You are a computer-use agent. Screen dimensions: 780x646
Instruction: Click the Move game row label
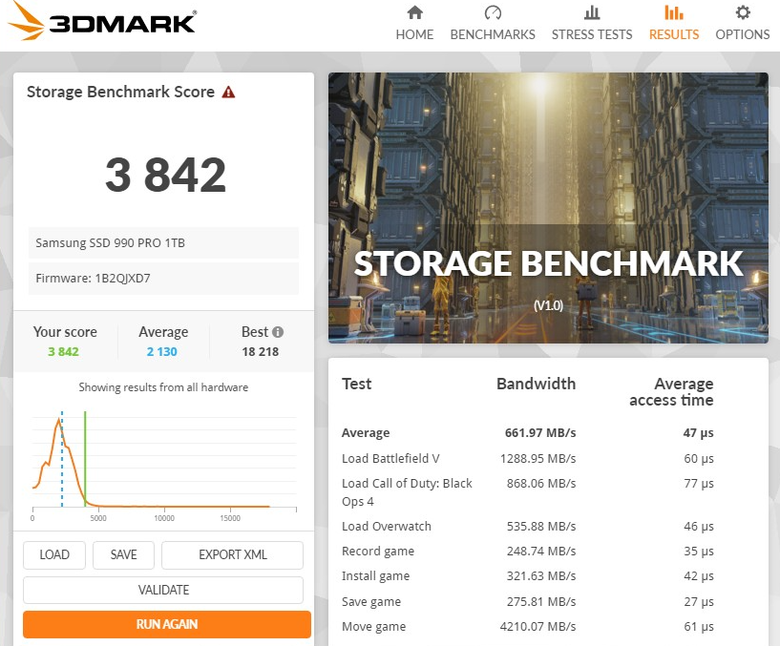(374, 627)
